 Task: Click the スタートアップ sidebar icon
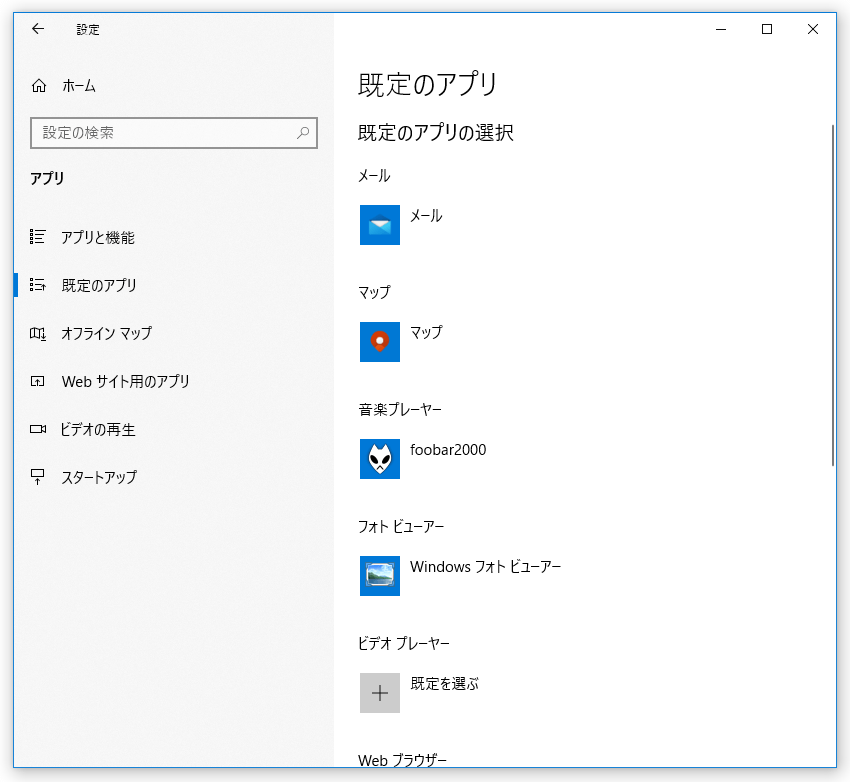point(37,477)
